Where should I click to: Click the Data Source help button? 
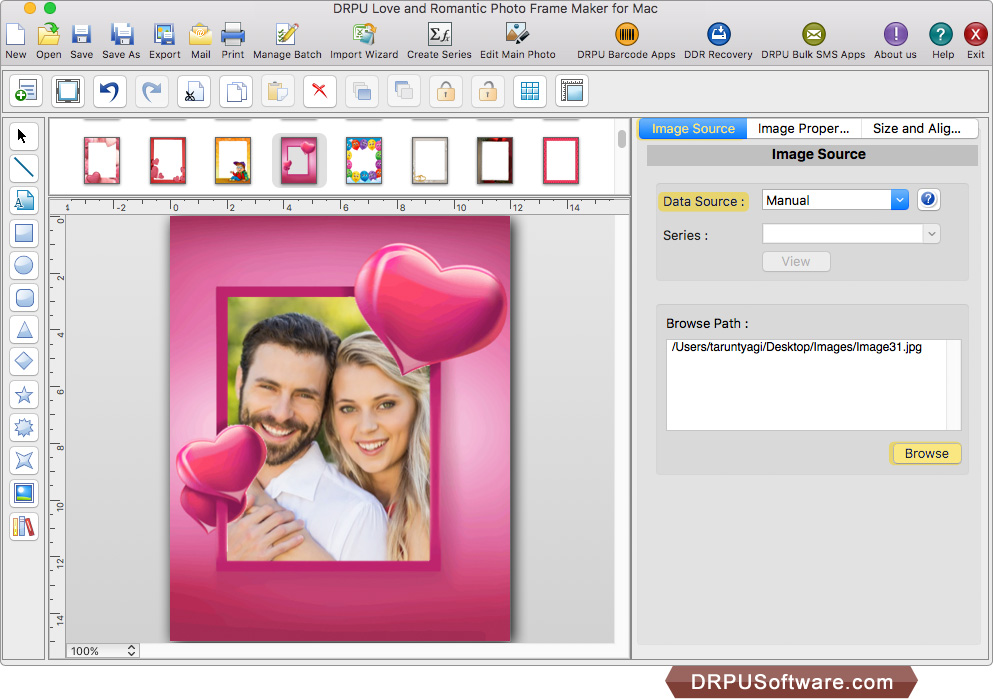pos(928,199)
